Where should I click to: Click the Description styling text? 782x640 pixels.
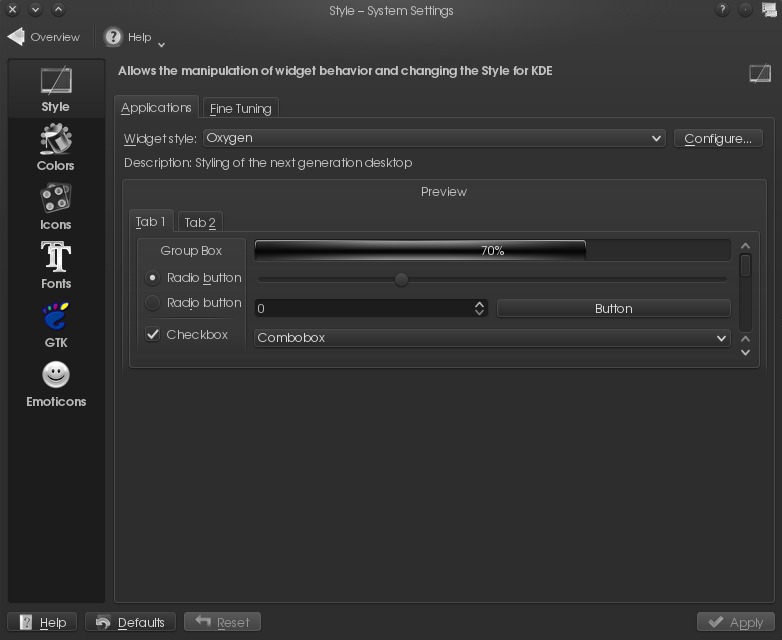pos(268,163)
